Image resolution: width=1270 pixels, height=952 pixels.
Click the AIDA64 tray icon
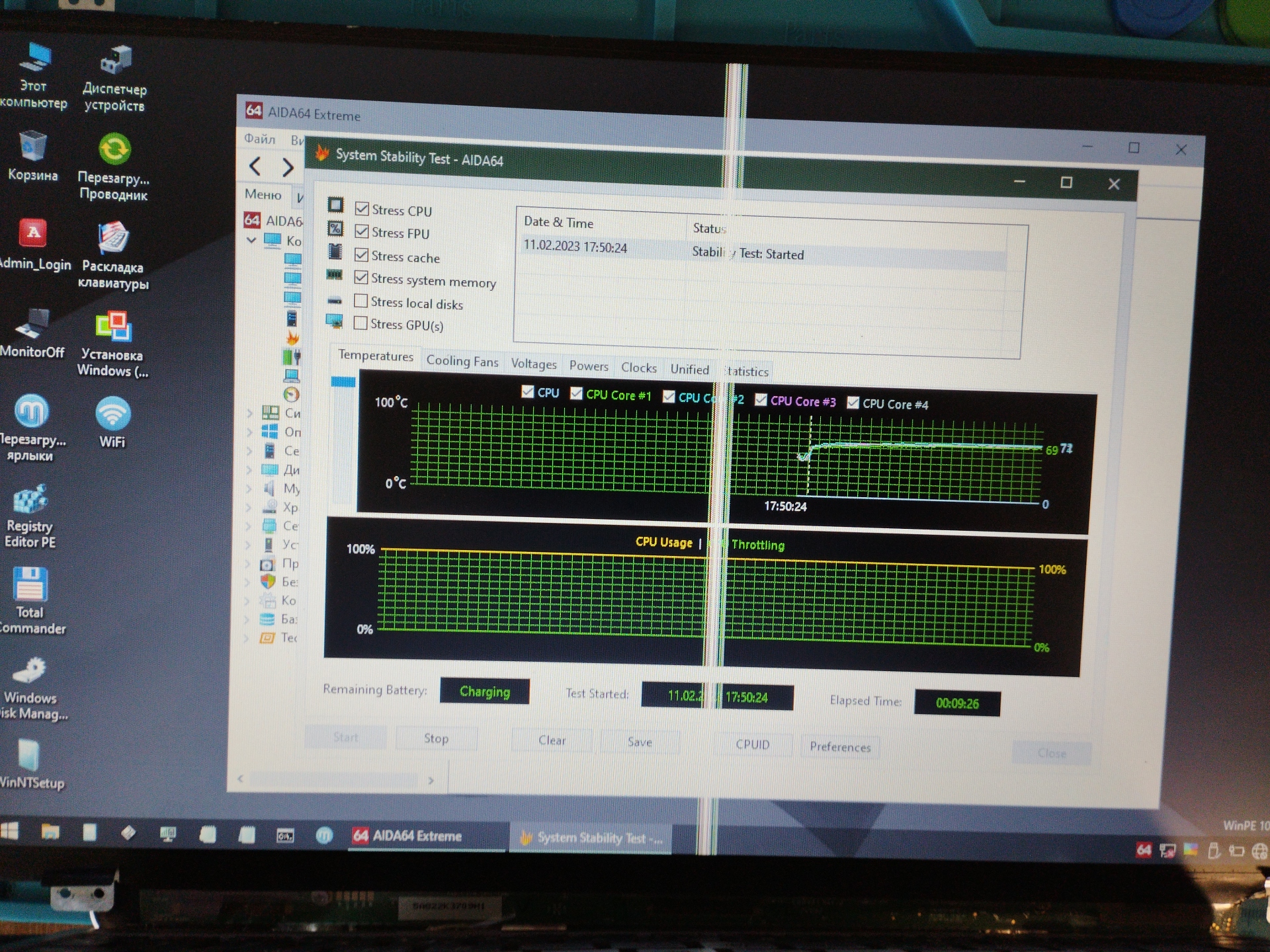pyautogui.click(x=1144, y=850)
